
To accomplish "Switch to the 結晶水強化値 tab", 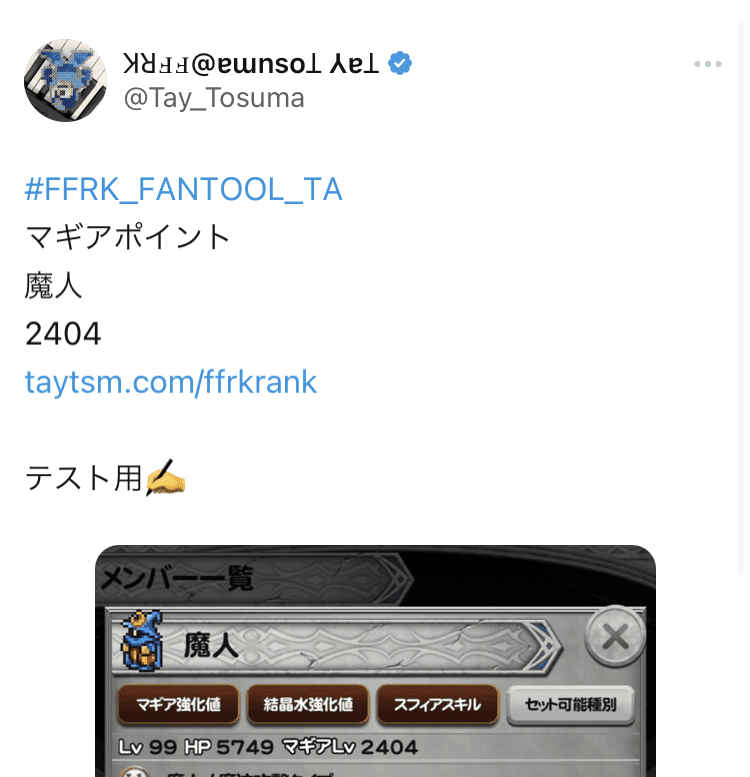I will pos(308,704).
